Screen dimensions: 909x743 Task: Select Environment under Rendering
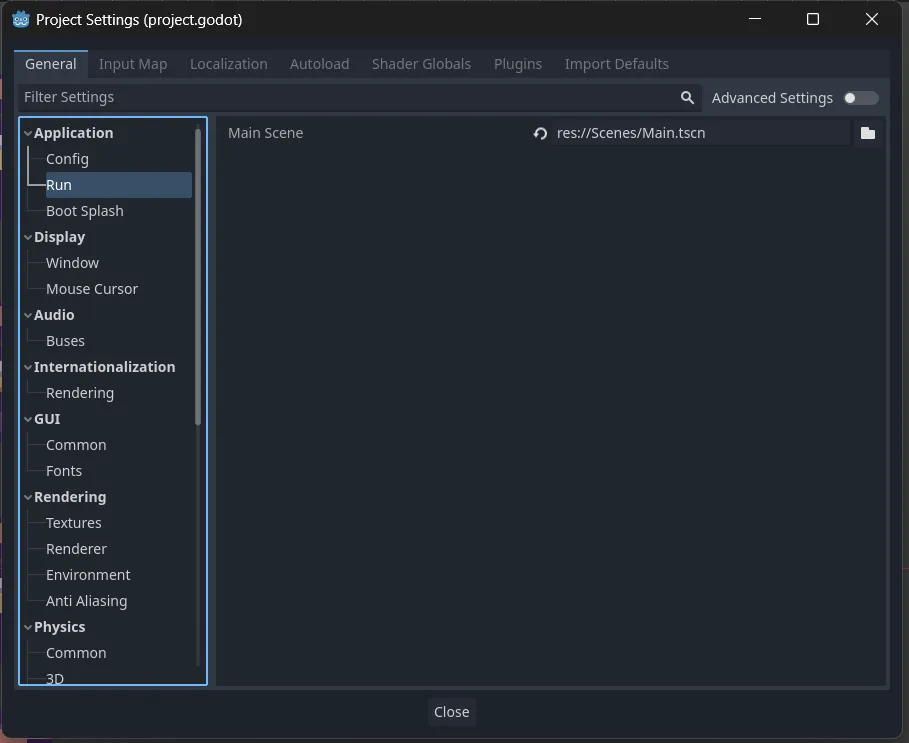(88, 575)
